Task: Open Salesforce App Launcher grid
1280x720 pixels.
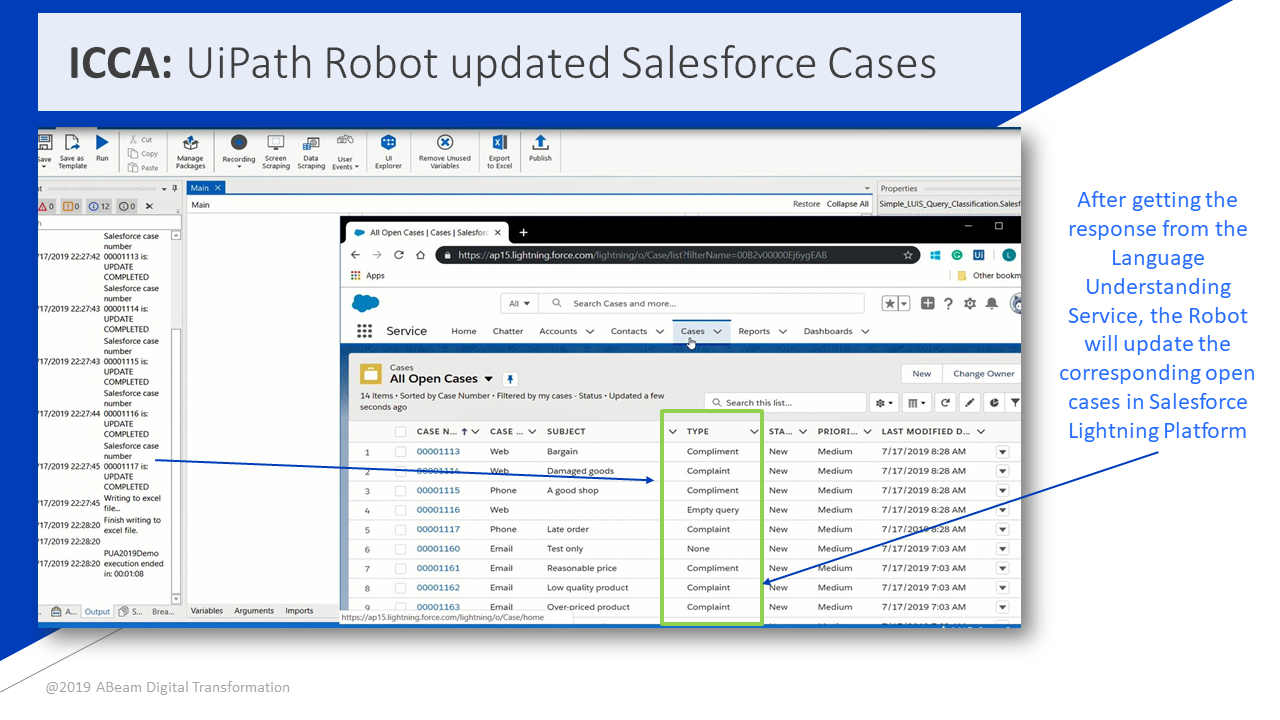Action: 364,331
